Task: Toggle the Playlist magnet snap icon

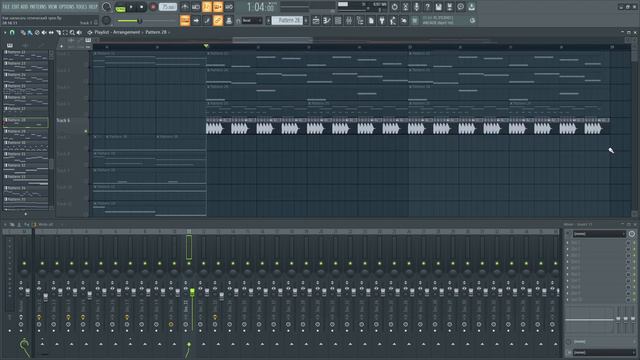Action: 12,32
